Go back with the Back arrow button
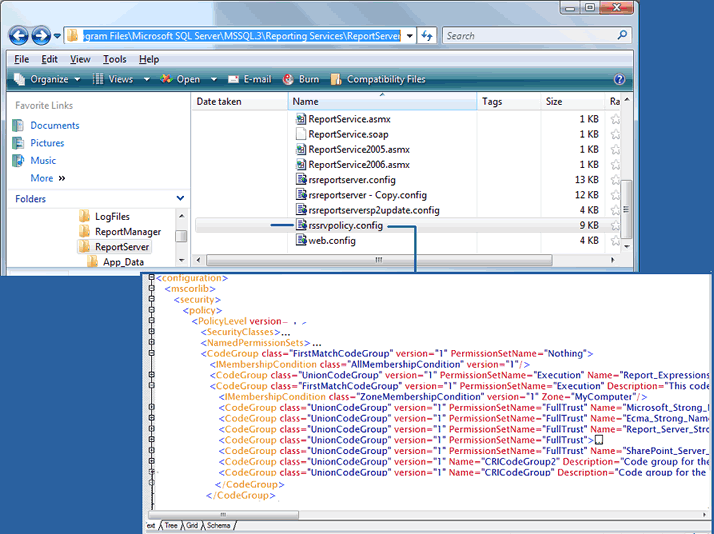Viewport: 714px width, 534px height. click(19, 35)
